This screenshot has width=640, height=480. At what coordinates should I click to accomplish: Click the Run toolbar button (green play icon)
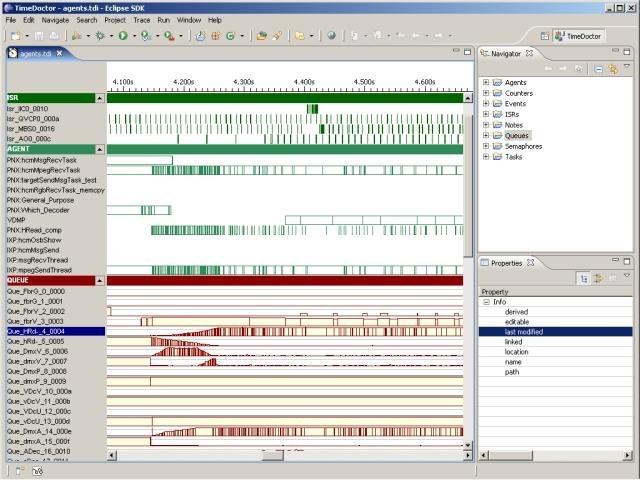click(123, 35)
